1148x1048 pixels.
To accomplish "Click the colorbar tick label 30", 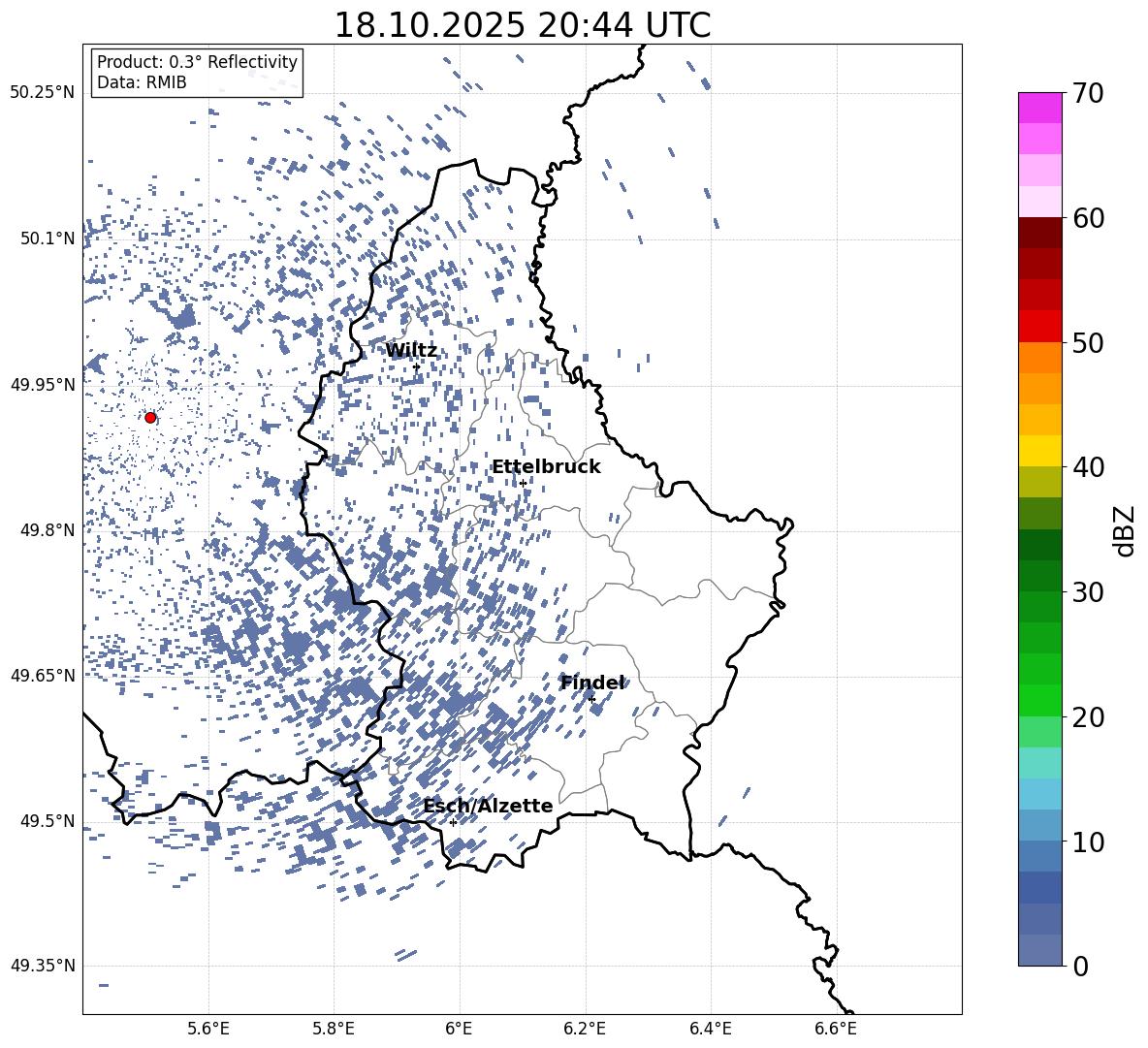I will (x=1089, y=592).
